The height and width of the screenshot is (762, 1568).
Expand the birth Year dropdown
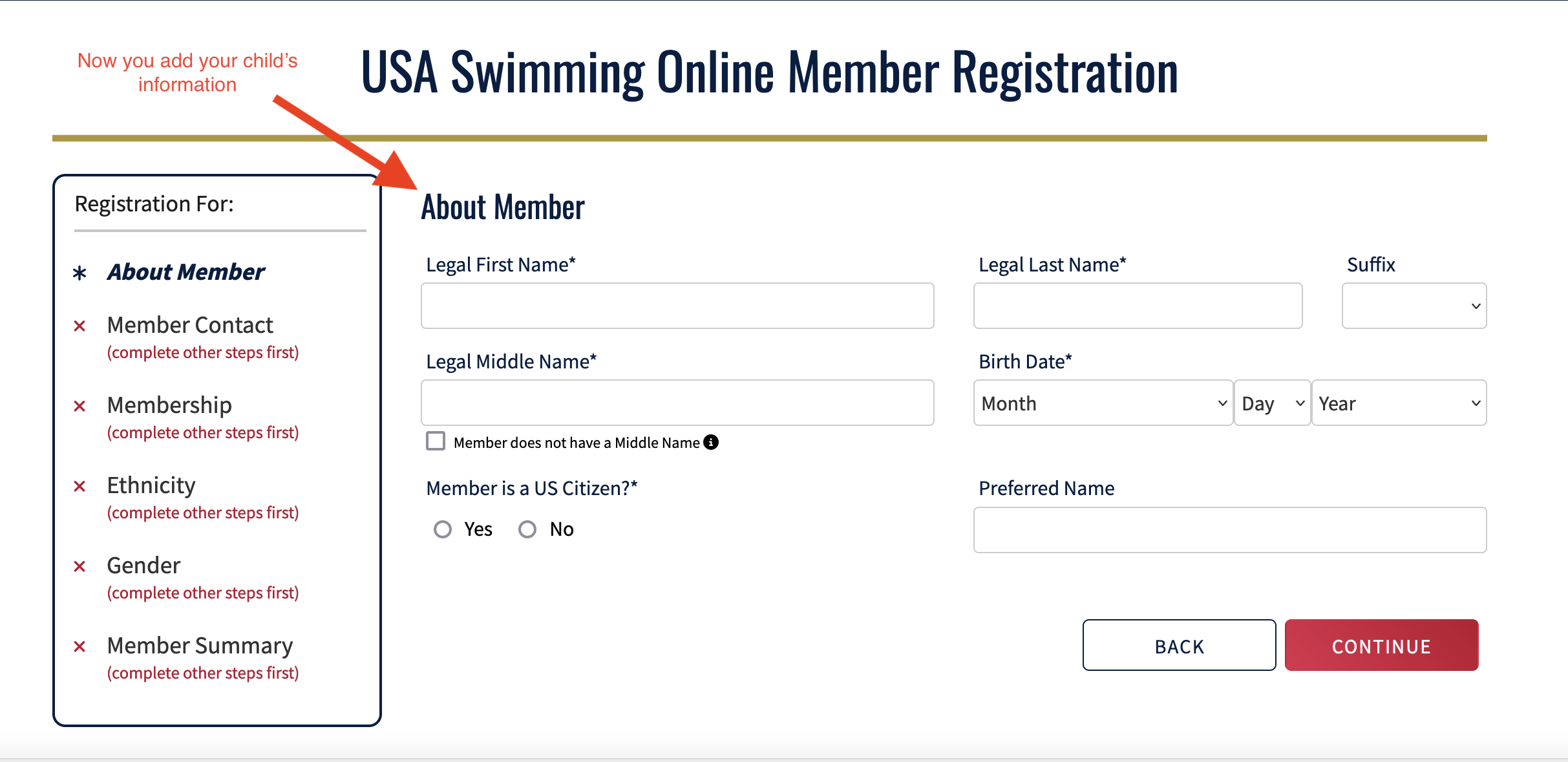[1399, 403]
